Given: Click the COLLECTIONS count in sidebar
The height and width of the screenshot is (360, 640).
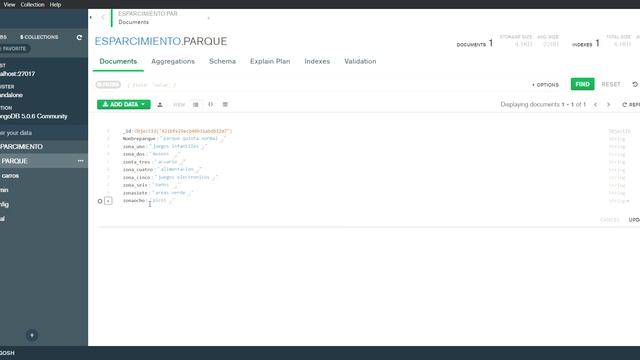Looking at the screenshot, I should (39, 37).
